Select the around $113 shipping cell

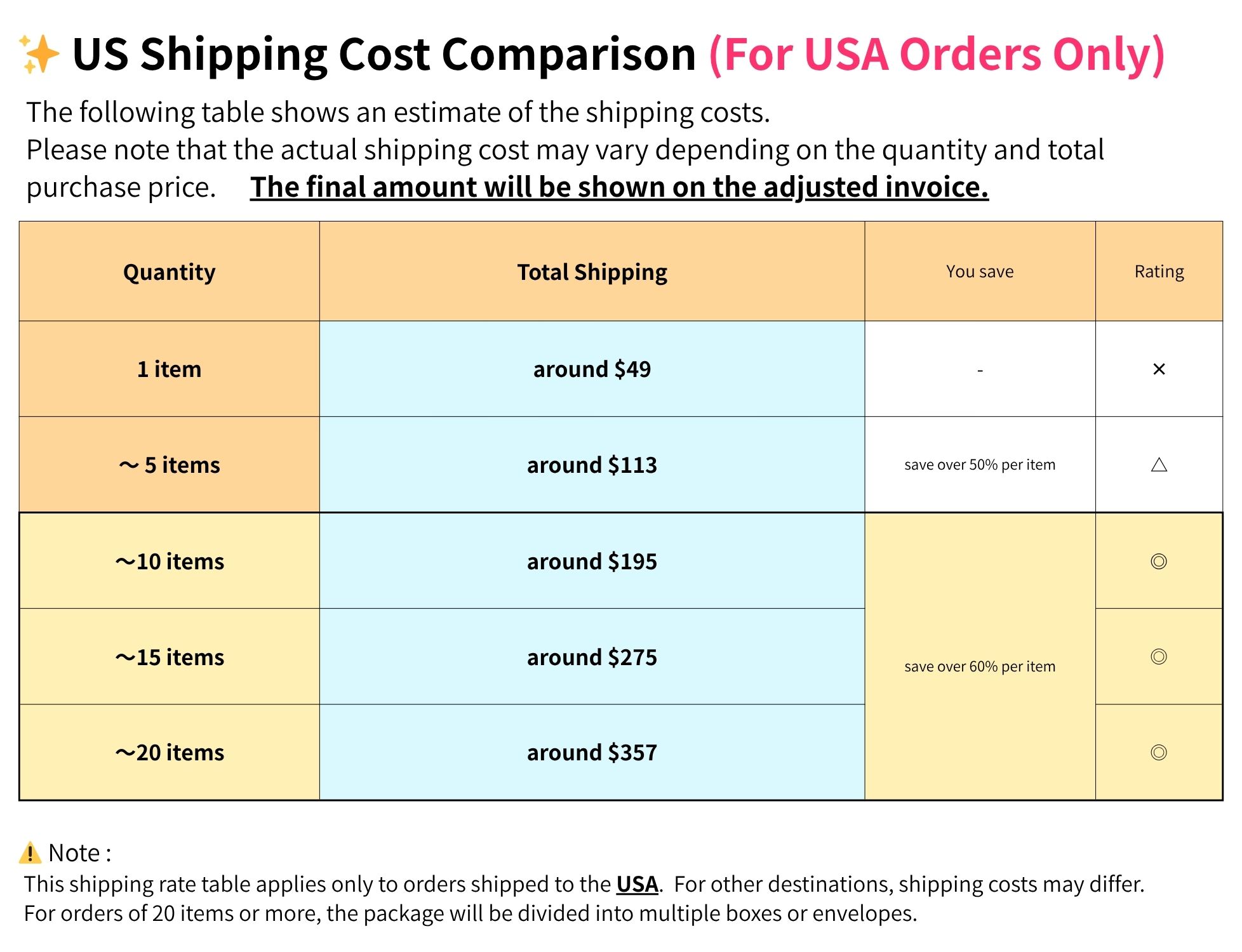coord(592,465)
